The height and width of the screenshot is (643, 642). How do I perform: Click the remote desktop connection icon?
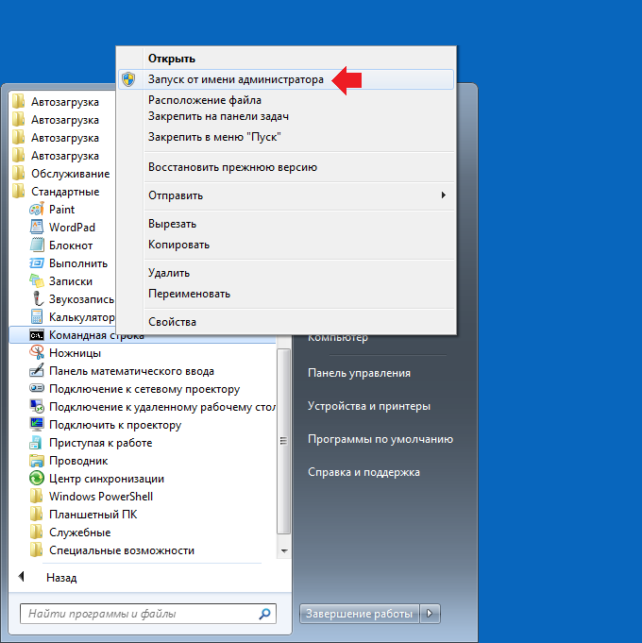click(36, 407)
